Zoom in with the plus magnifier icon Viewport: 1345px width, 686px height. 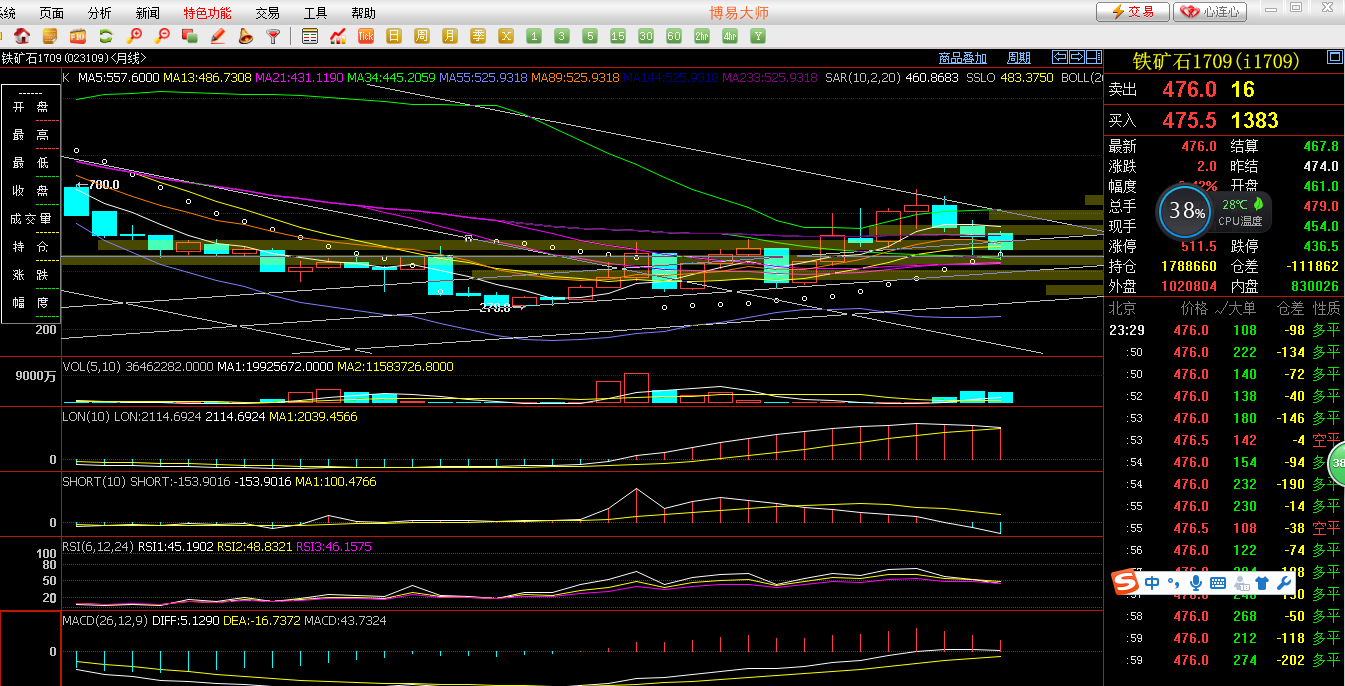[x=134, y=36]
